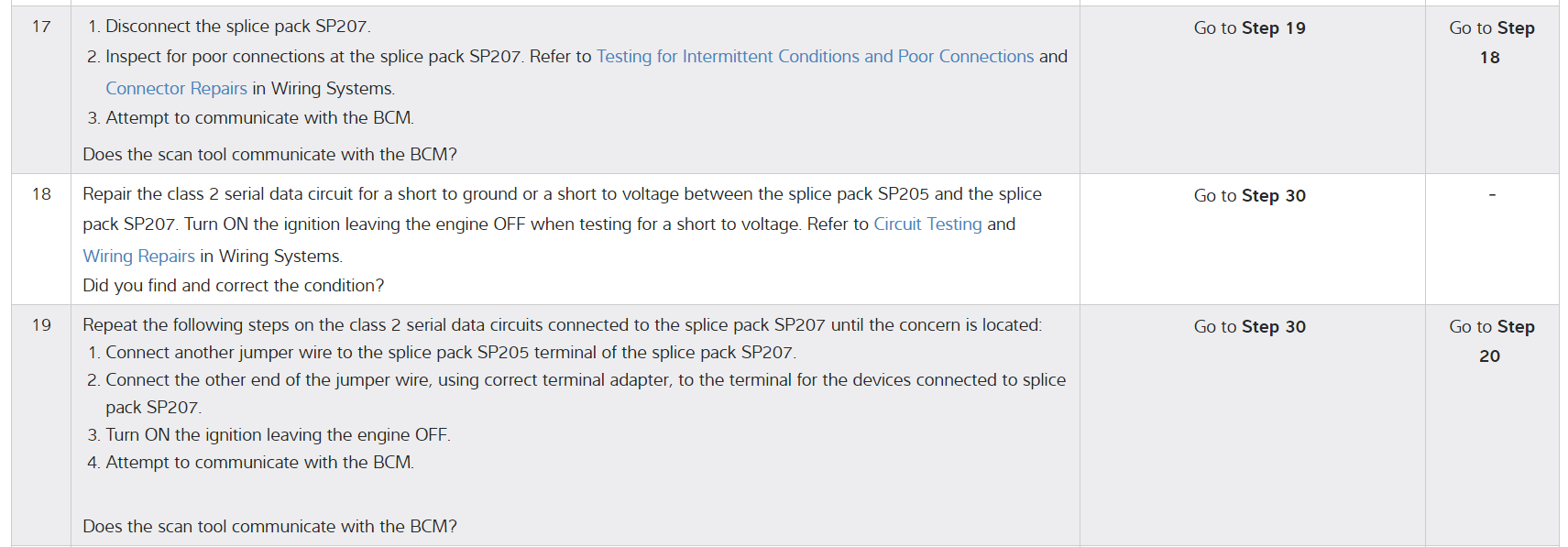Click step number 18 cell
Image resolution: width=1568 pixels, height=547 pixels.
[41, 194]
